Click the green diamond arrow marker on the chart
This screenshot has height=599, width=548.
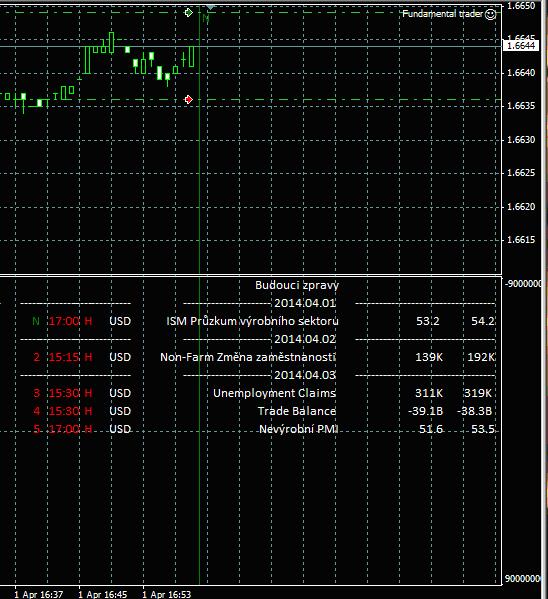point(188,13)
